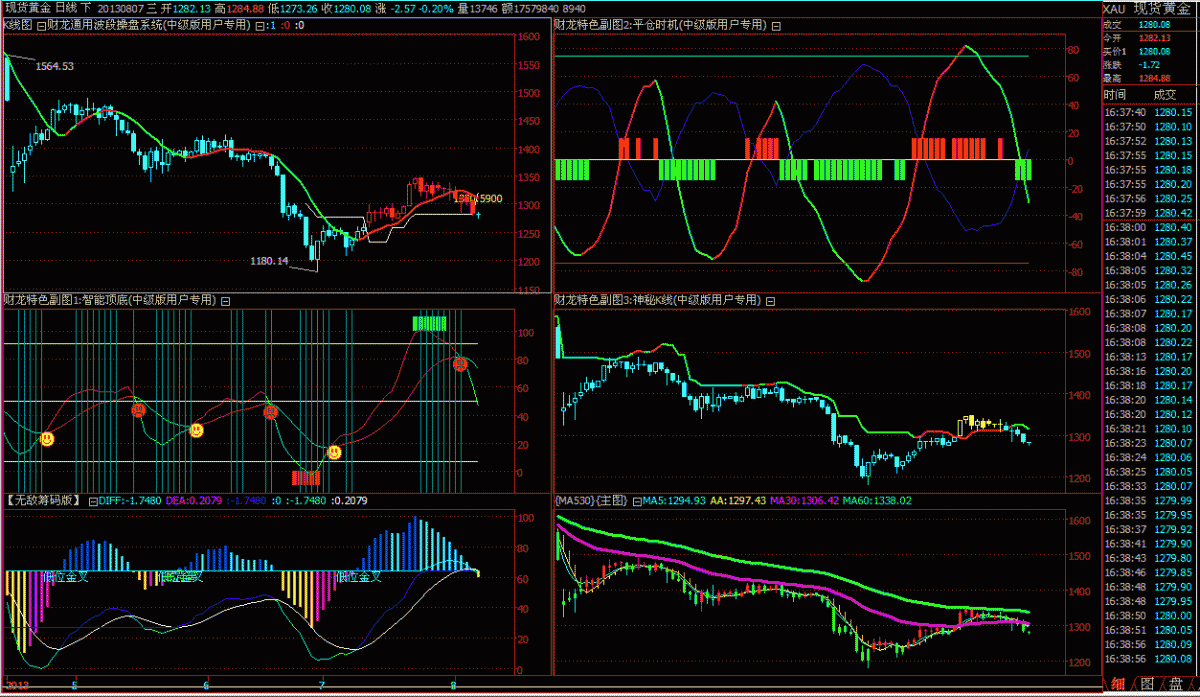Click the K线图 chart title label
Image resolution: width=1200 pixels, height=697 pixels.
click(x=18, y=24)
